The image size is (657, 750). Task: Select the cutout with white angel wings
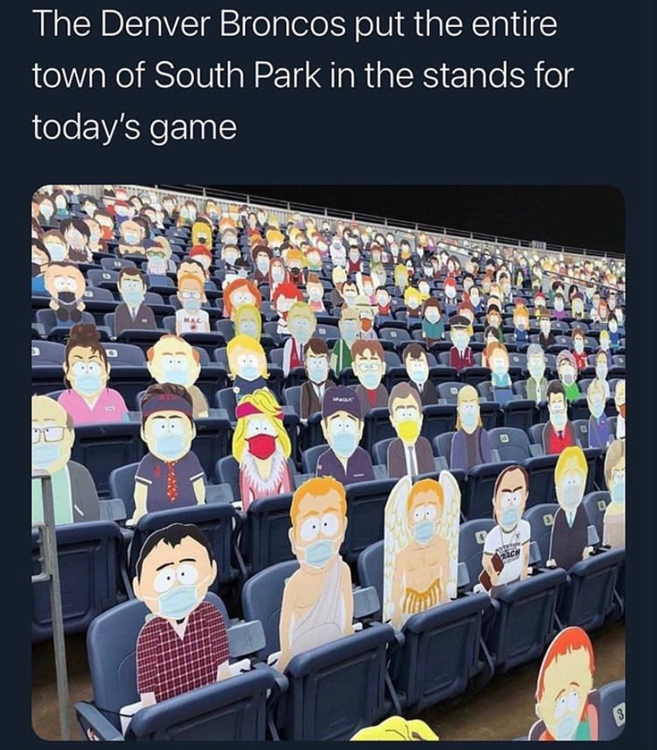click(x=422, y=547)
